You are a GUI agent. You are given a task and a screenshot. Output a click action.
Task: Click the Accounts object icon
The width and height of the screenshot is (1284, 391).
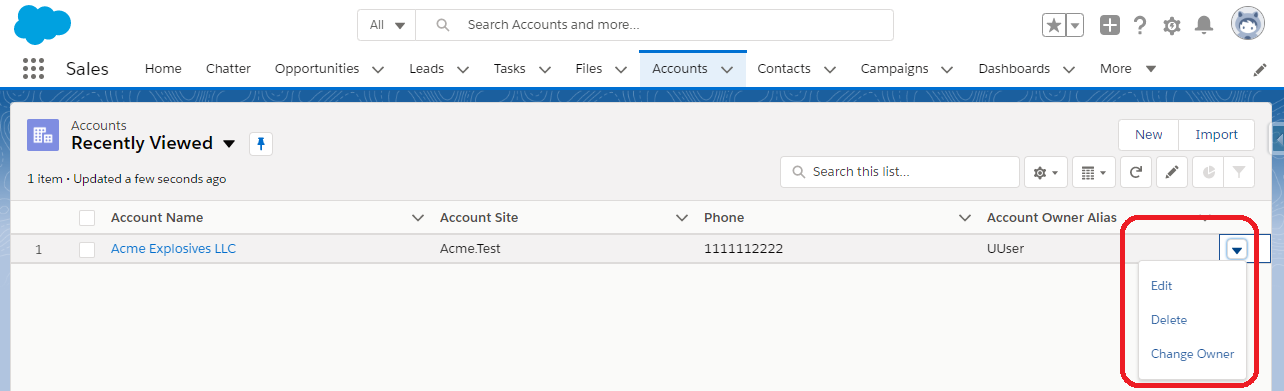[x=43, y=135]
